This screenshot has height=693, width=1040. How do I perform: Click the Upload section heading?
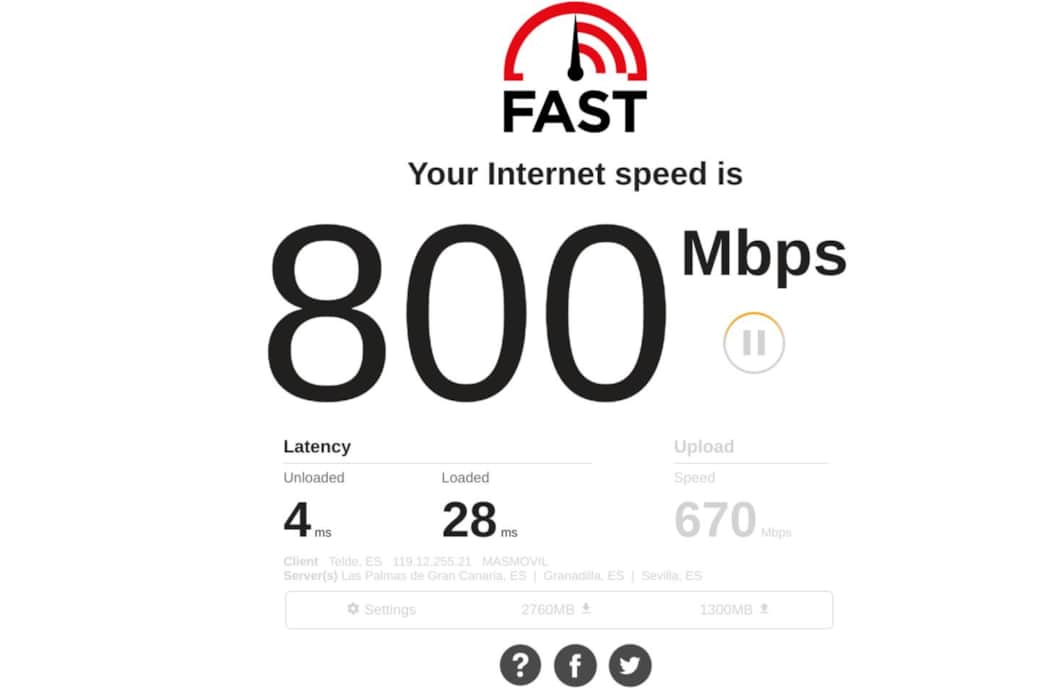pos(704,446)
